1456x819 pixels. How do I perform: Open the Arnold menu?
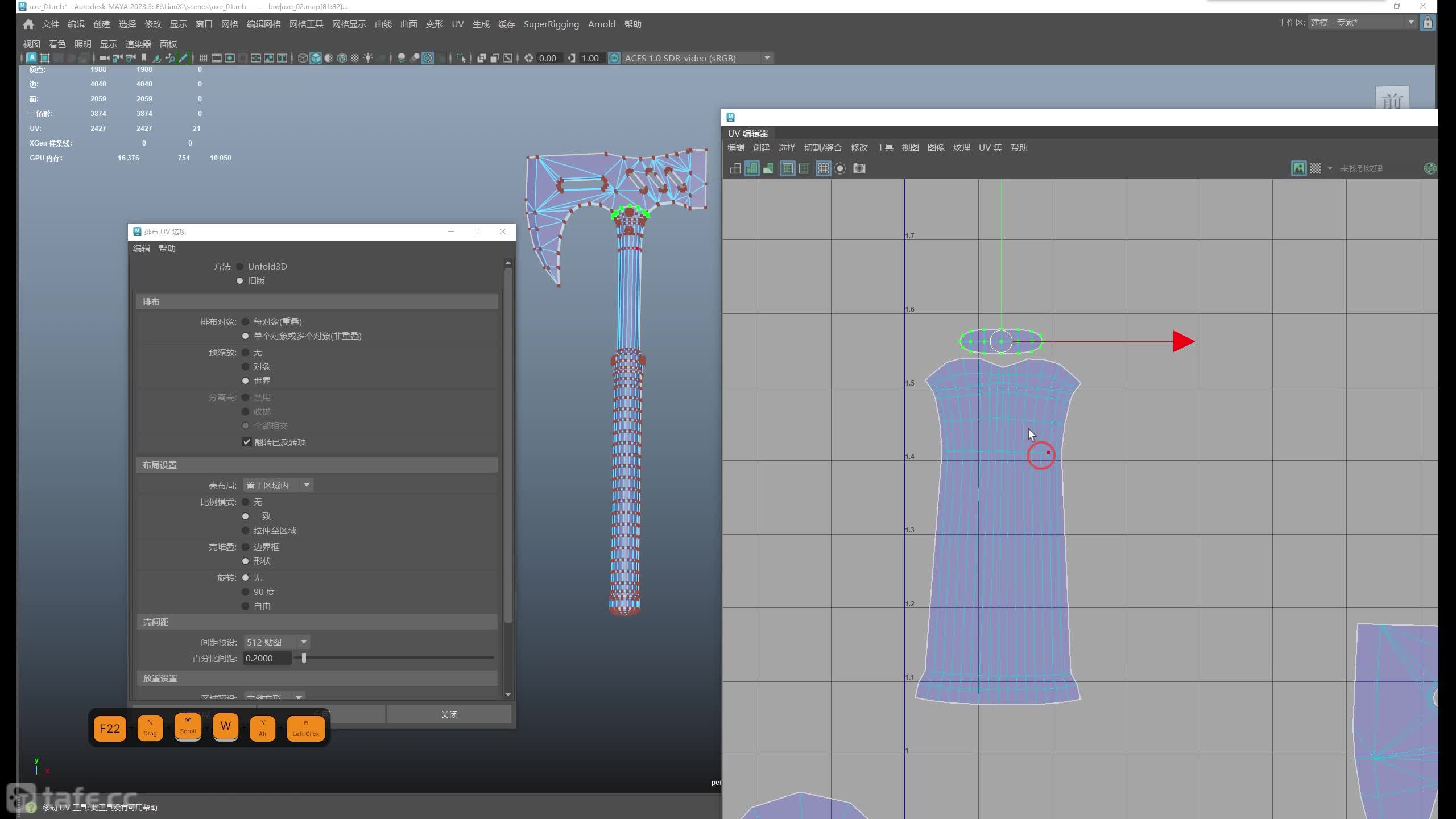coord(602,24)
